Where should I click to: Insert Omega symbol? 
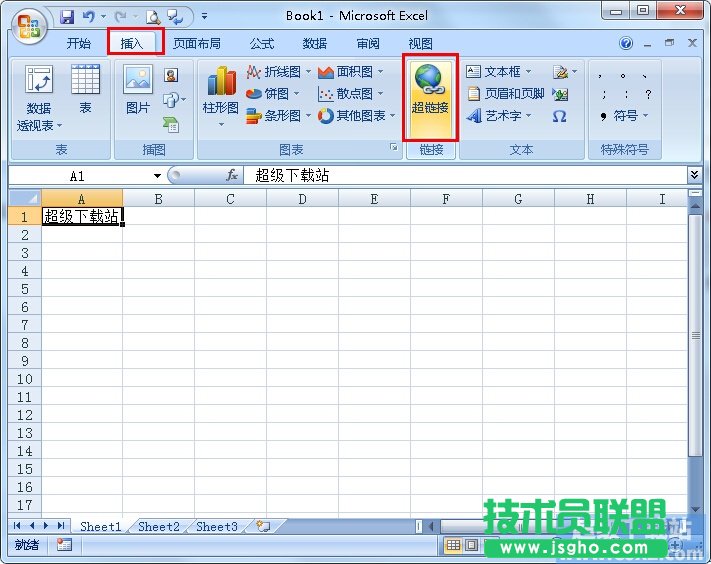tap(560, 116)
